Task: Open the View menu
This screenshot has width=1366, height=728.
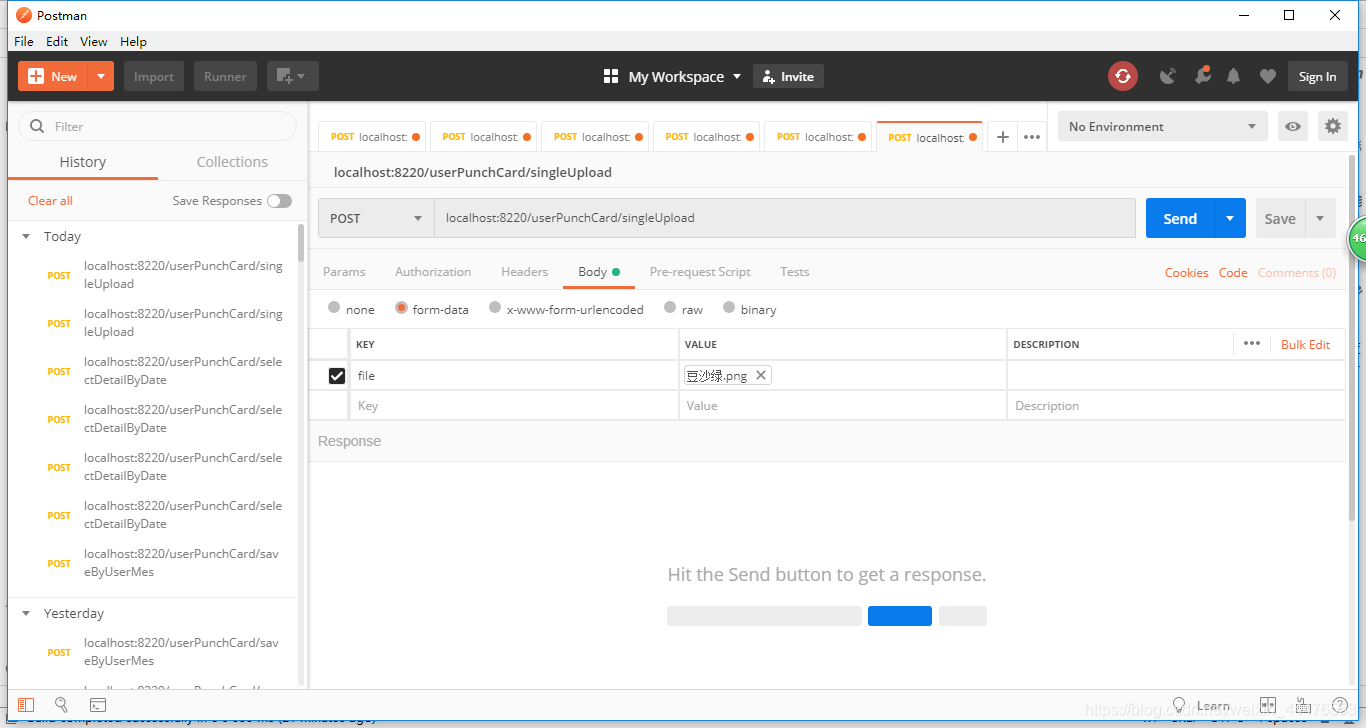Action: [94, 41]
